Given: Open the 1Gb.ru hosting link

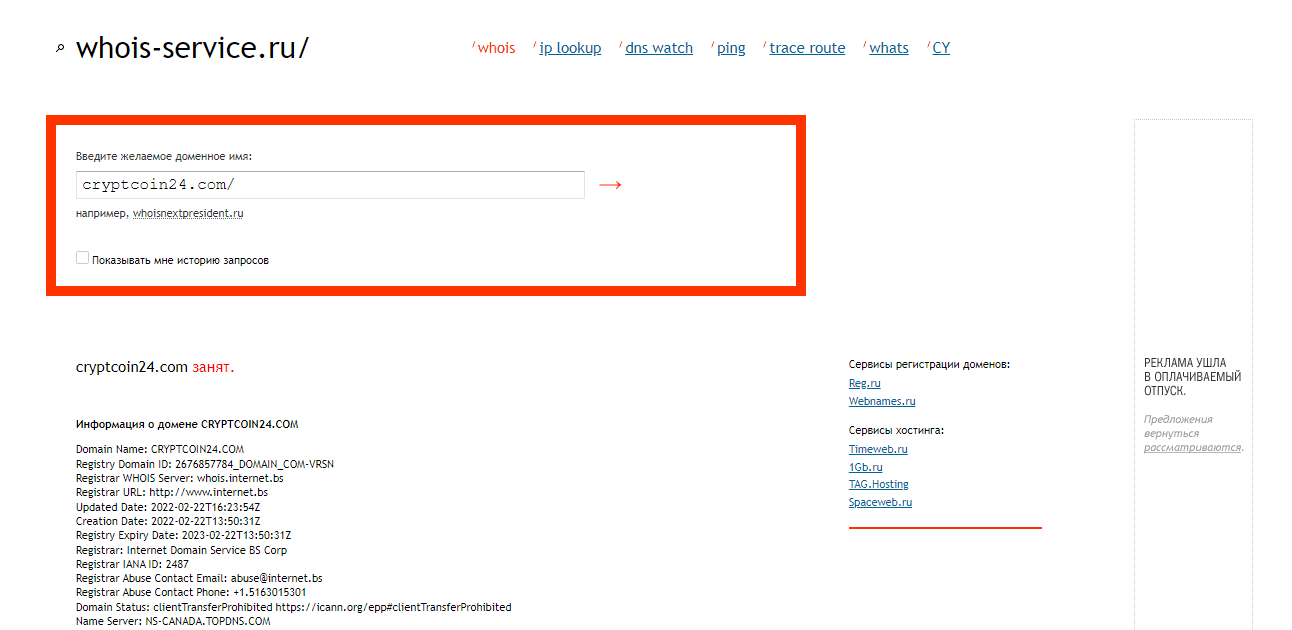Looking at the screenshot, I should tap(865, 467).
